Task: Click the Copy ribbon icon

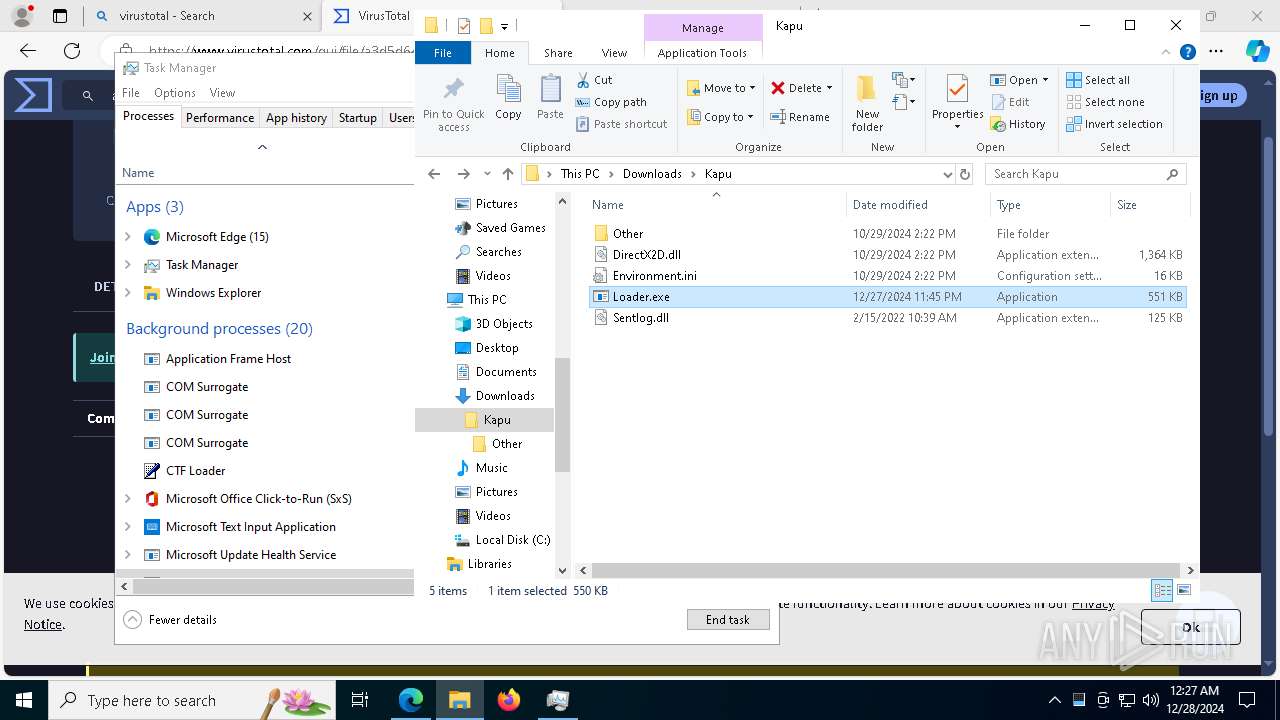Action: pos(508,89)
